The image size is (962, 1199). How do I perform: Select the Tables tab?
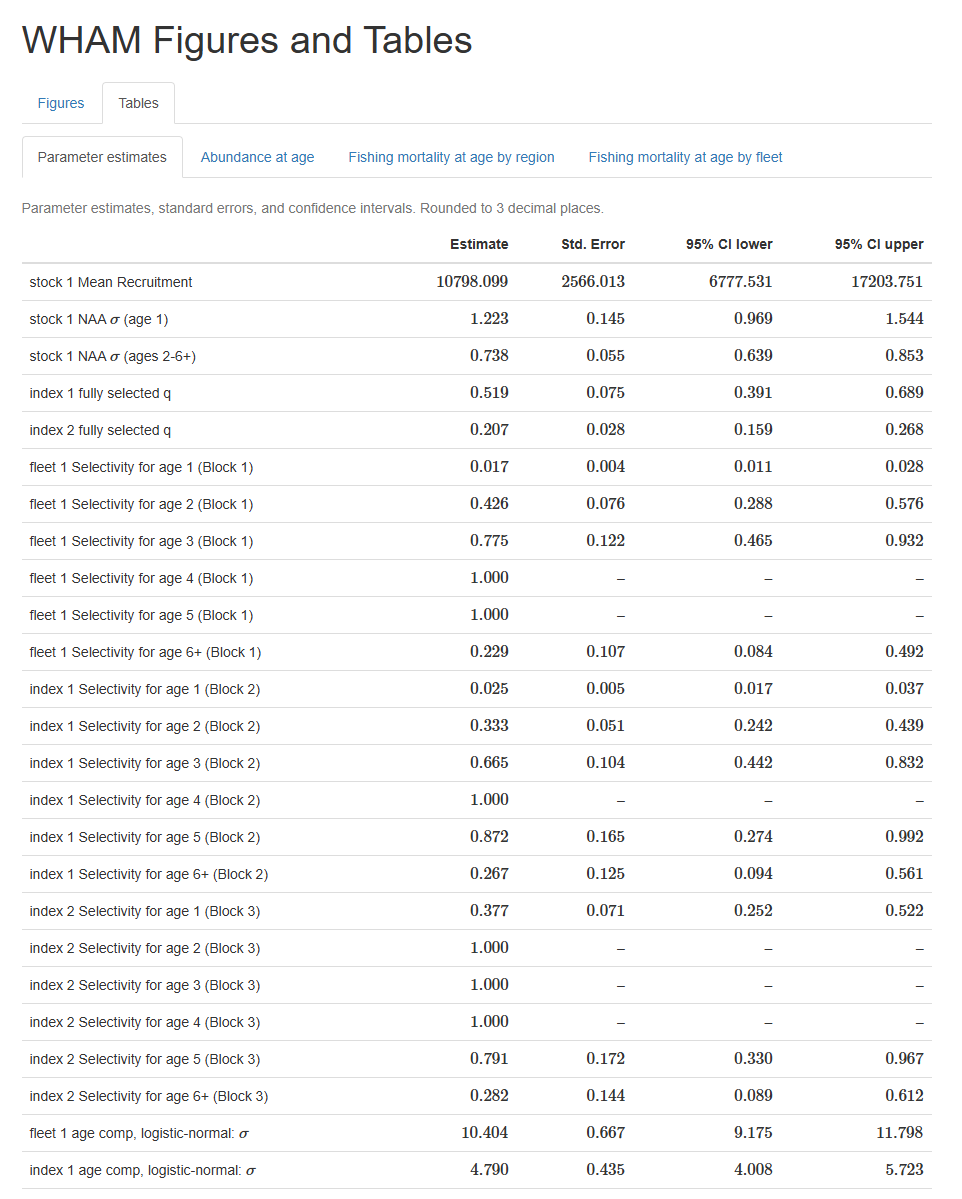(138, 103)
